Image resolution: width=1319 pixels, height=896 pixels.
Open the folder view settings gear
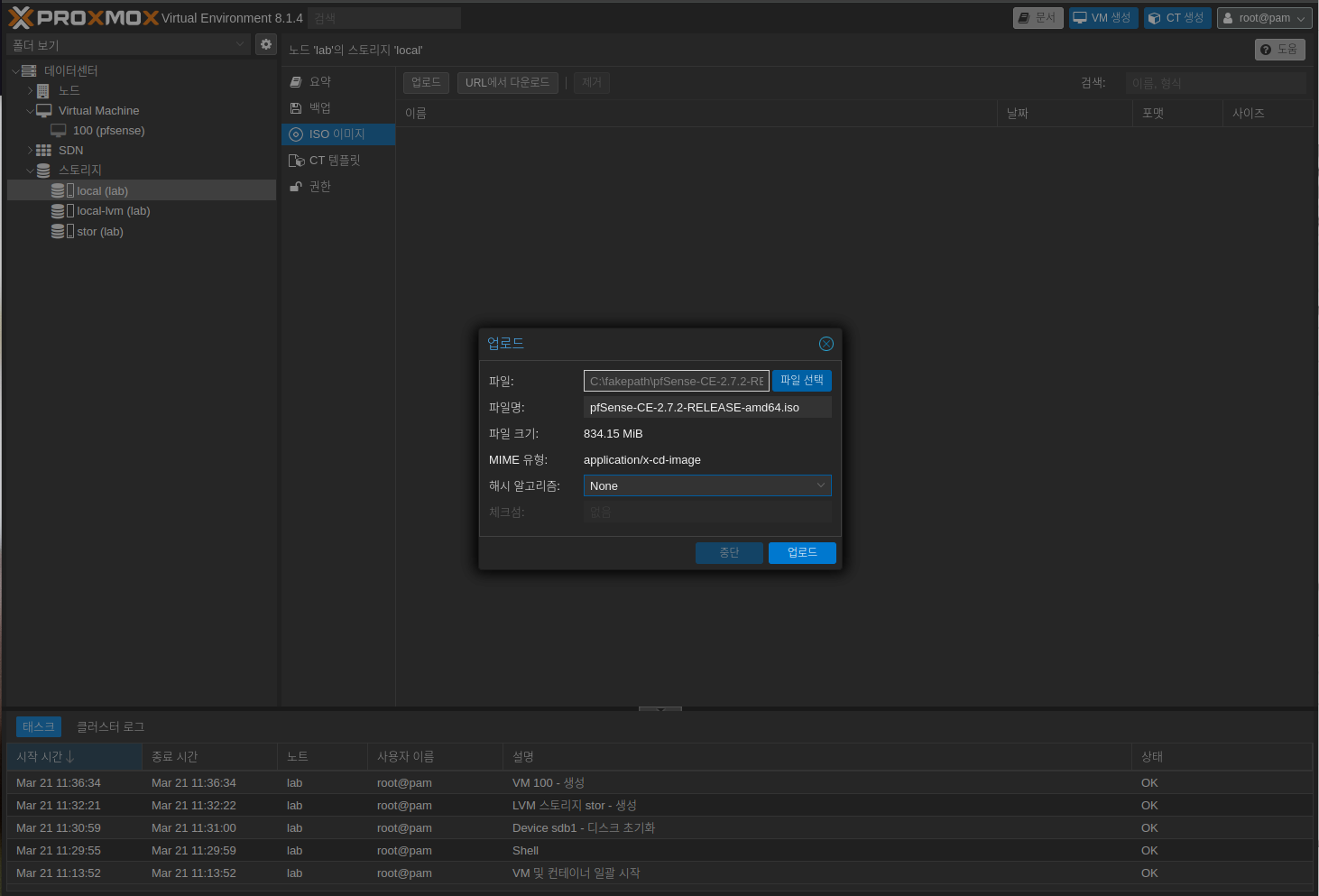tap(266, 44)
